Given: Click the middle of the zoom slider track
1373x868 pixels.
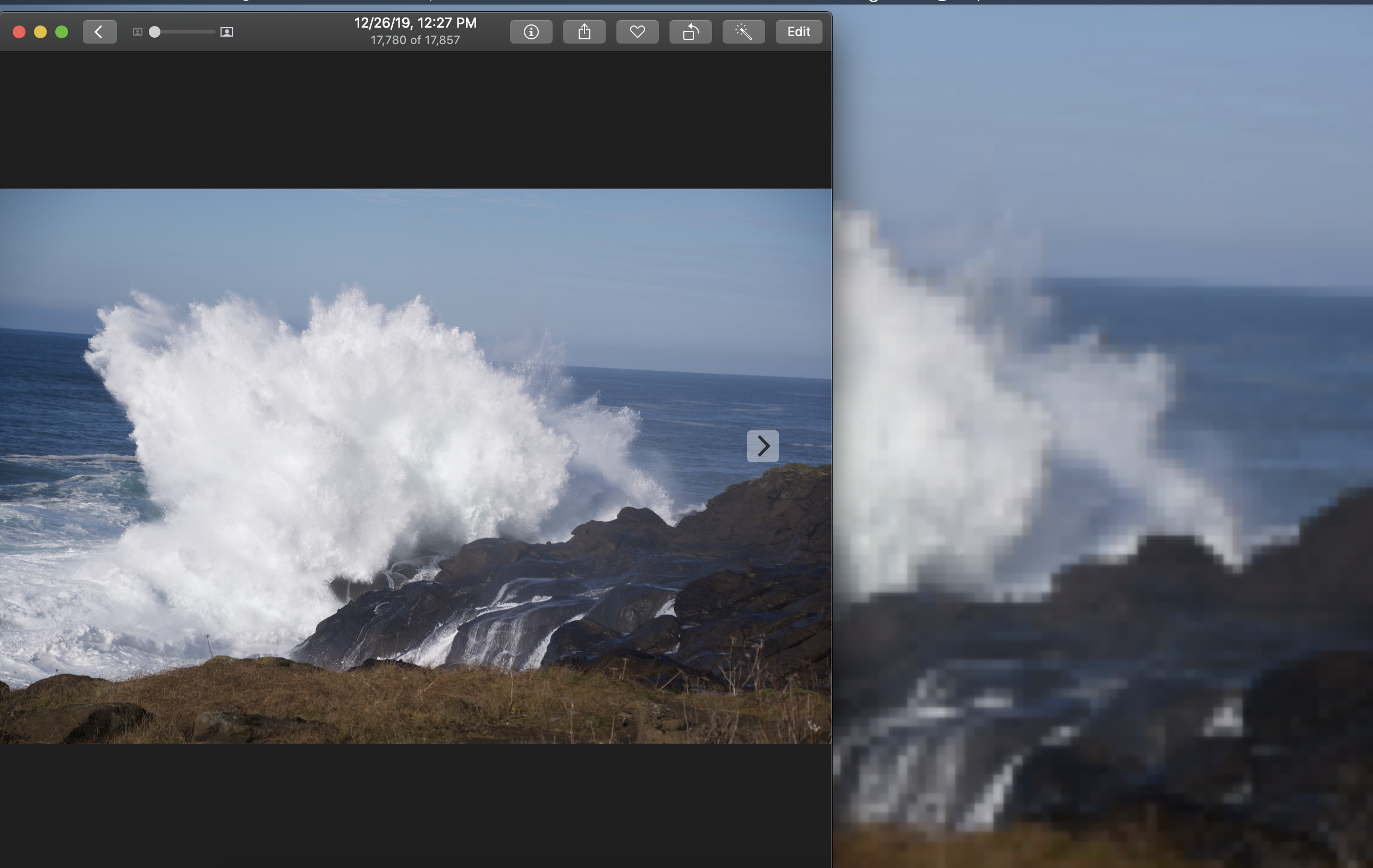Looking at the screenshot, I should click(x=185, y=32).
